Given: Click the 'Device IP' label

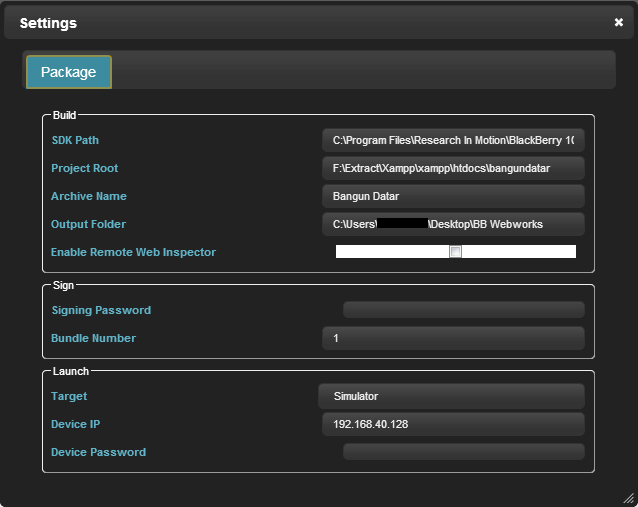Looking at the screenshot, I should click(x=76, y=424).
